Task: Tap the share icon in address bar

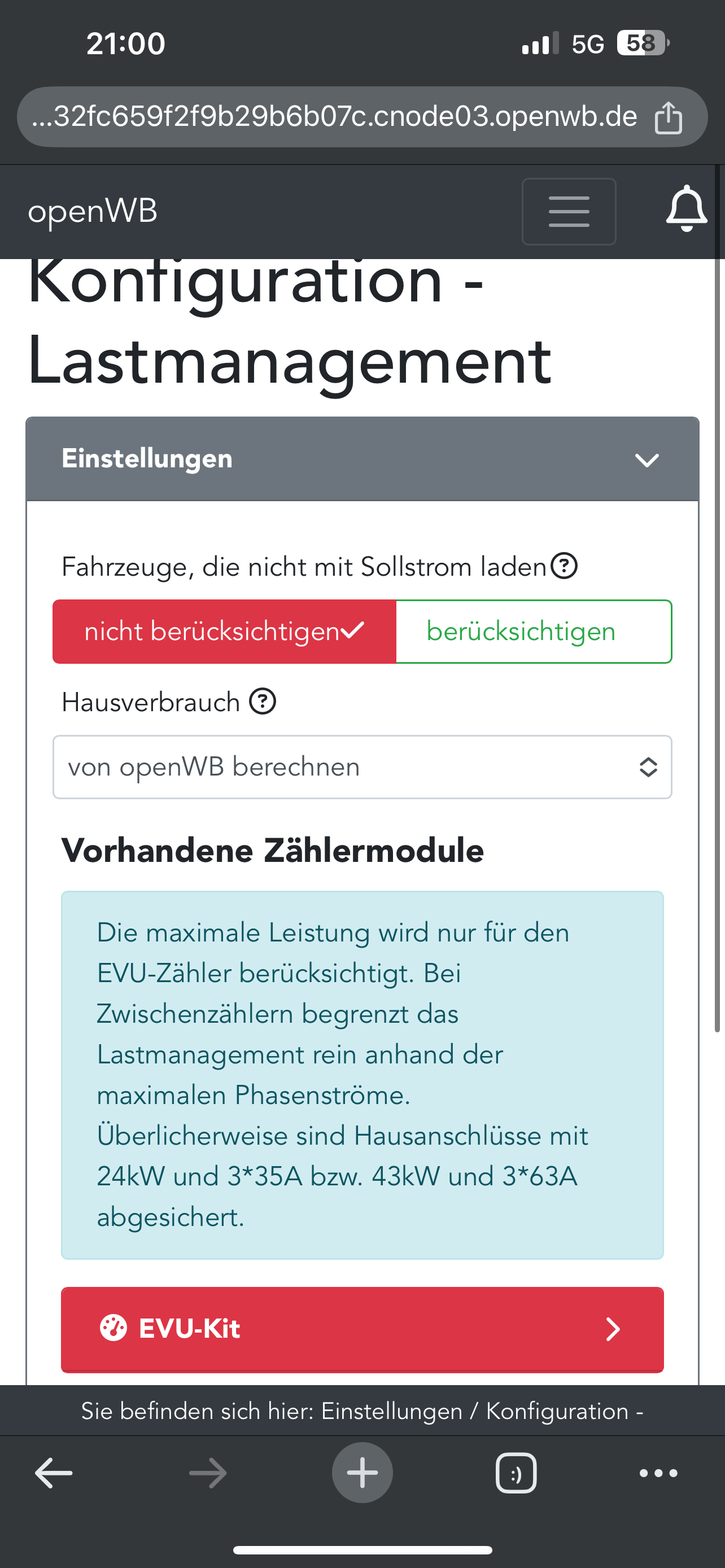Action: pos(668,117)
